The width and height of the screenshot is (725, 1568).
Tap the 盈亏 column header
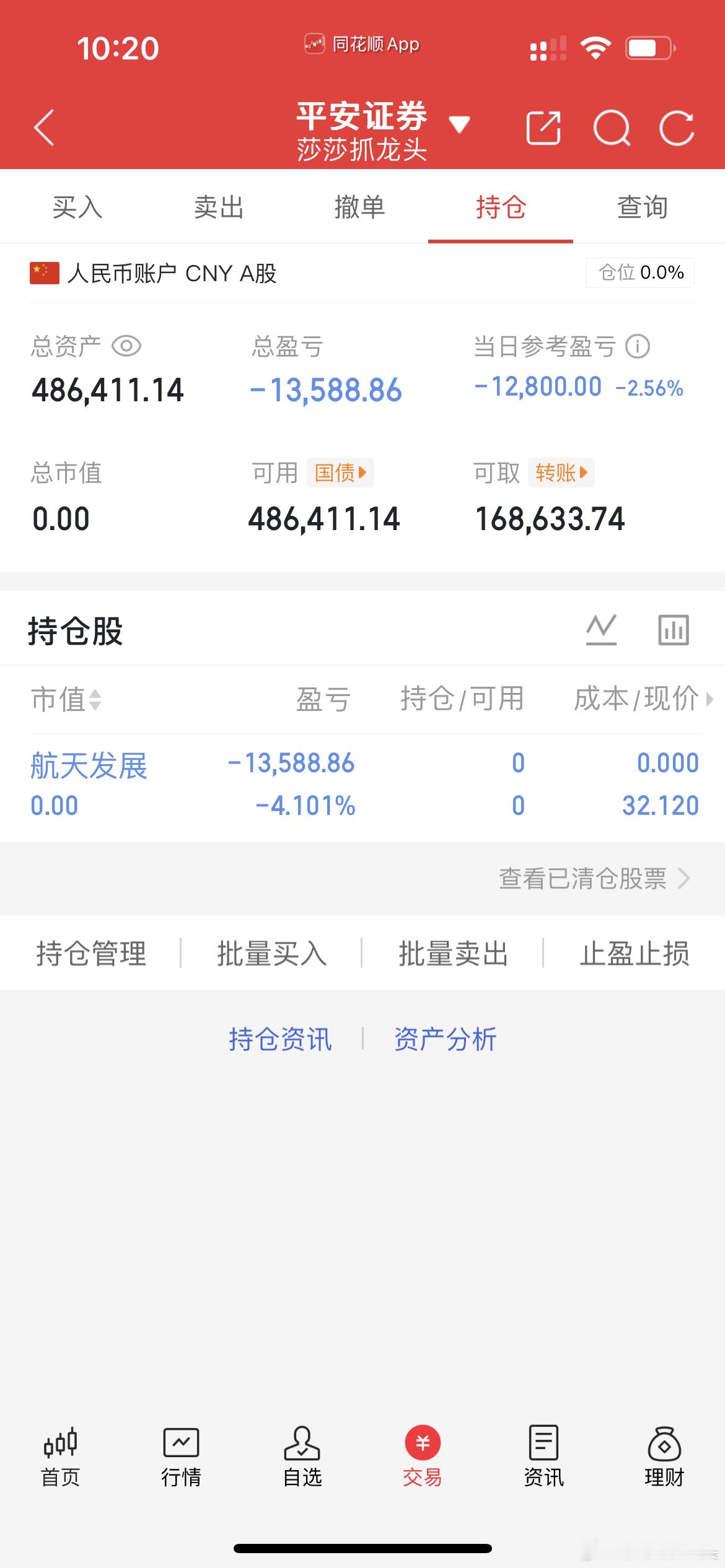[323, 700]
